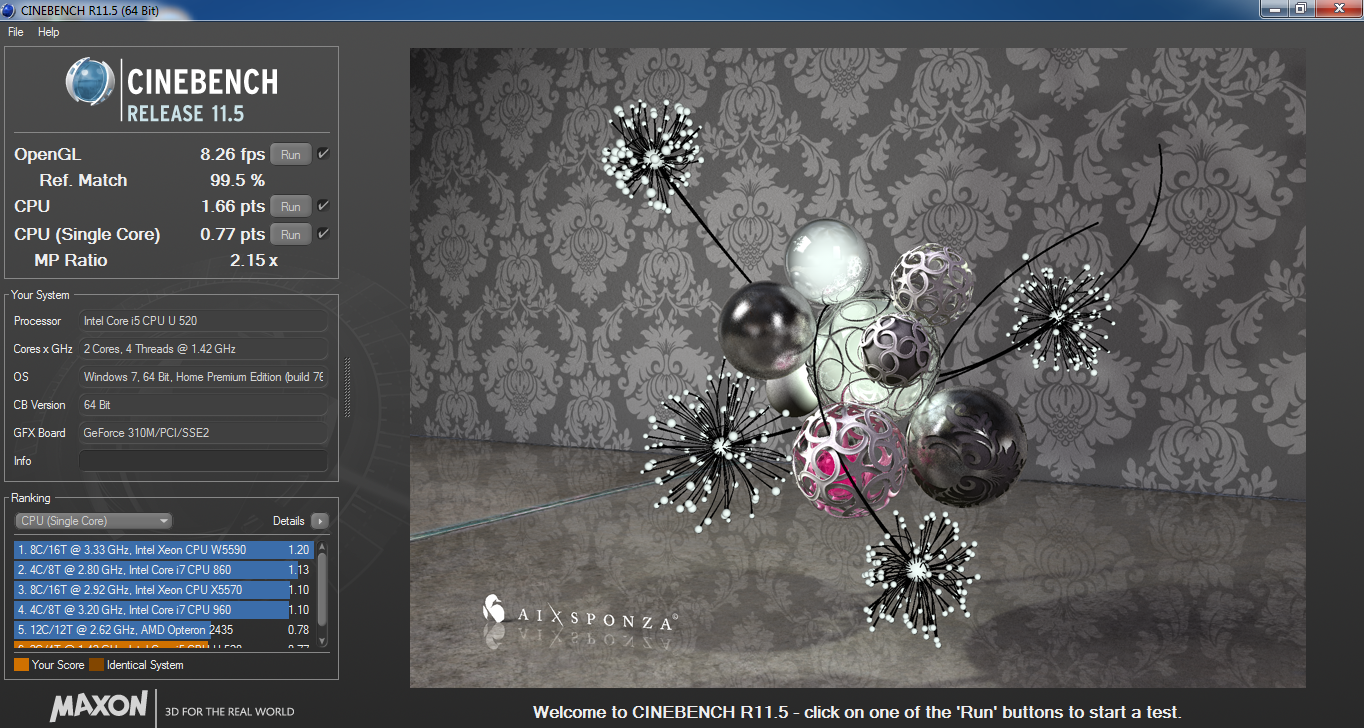Click the Processor field Intel Core i5 value
1364x728 pixels.
203,321
